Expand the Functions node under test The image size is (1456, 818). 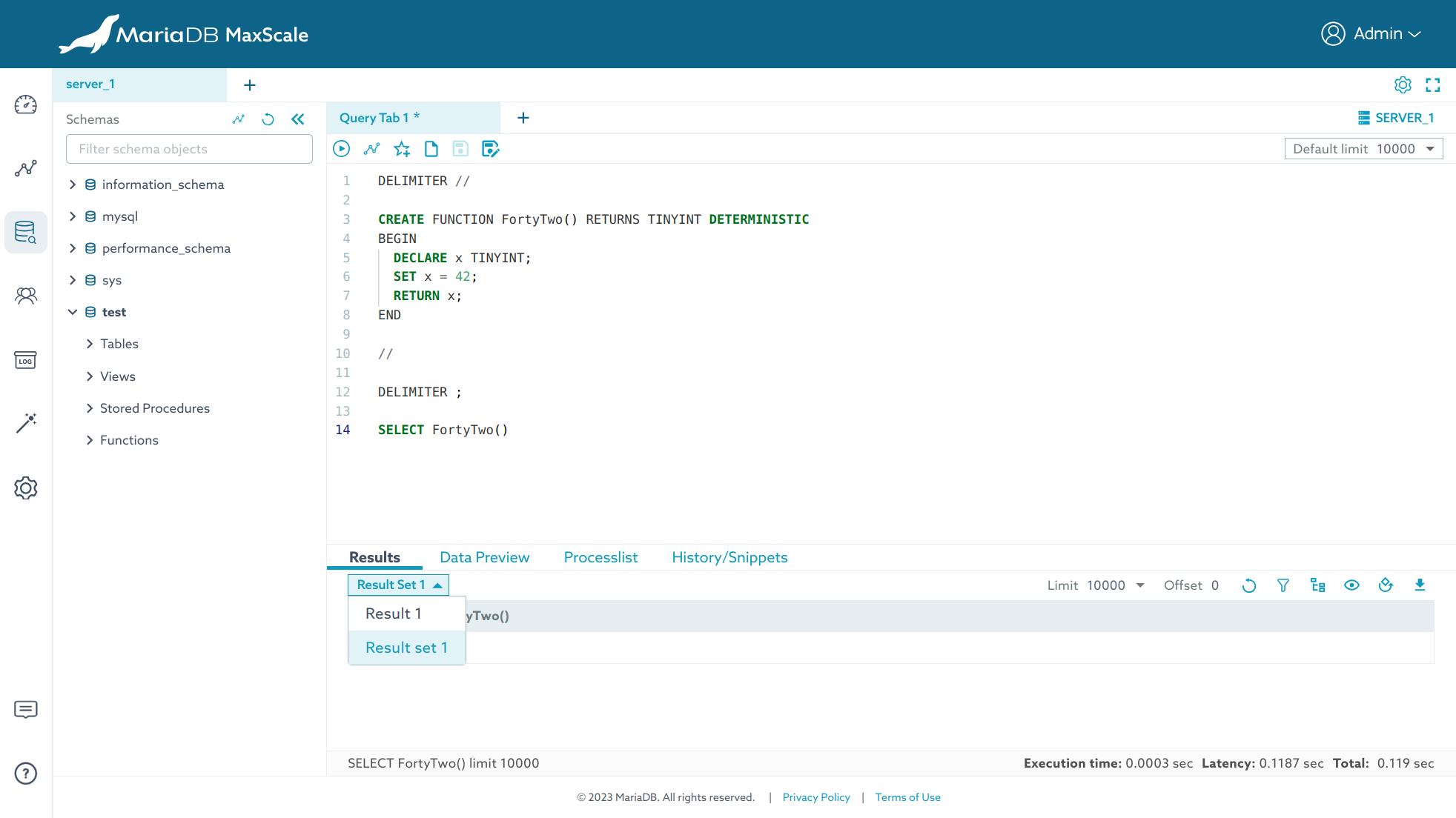90,440
